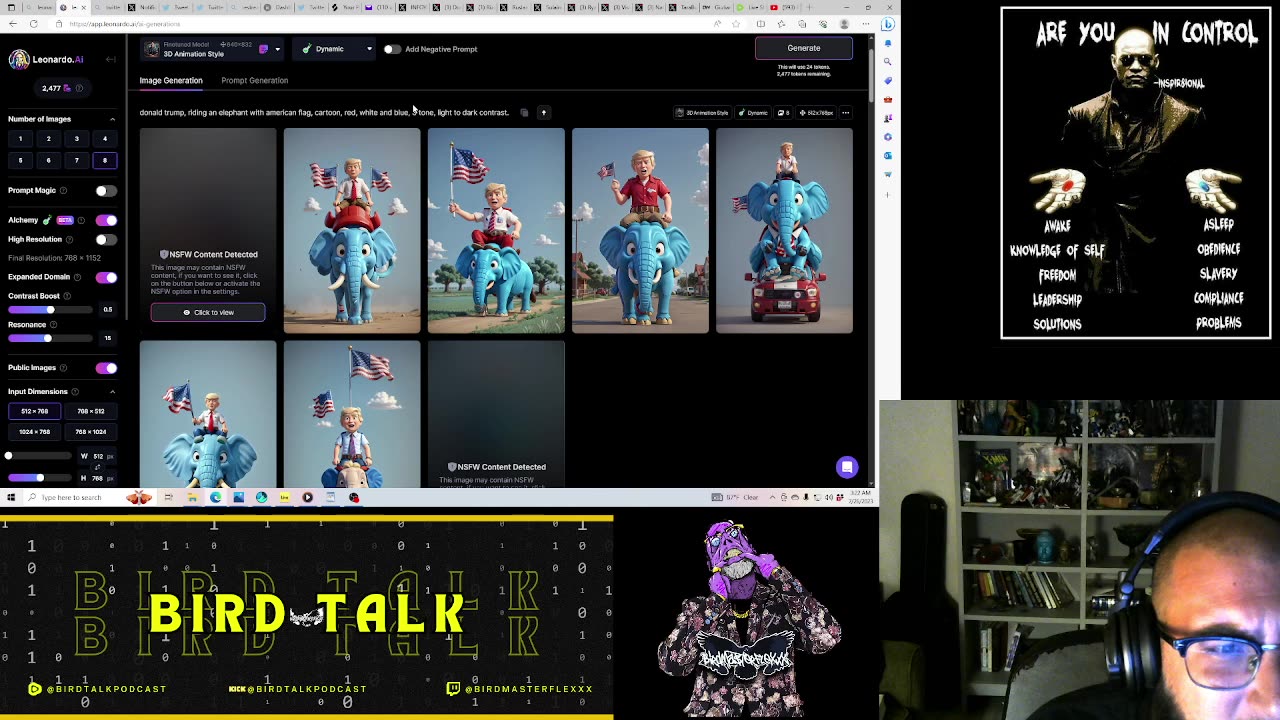The height and width of the screenshot is (720, 1280).
Task: Open File Explorer from the taskbar
Action: click(x=192, y=497)
